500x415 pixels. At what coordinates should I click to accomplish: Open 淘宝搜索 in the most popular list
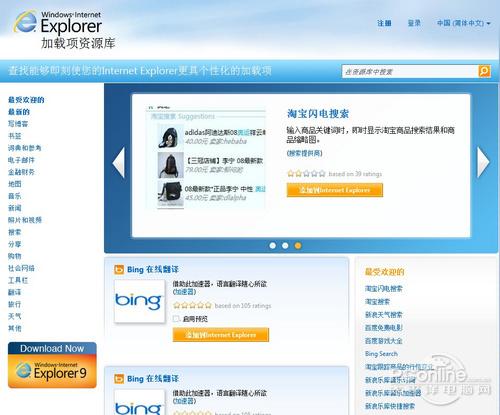tap(377, 302)
